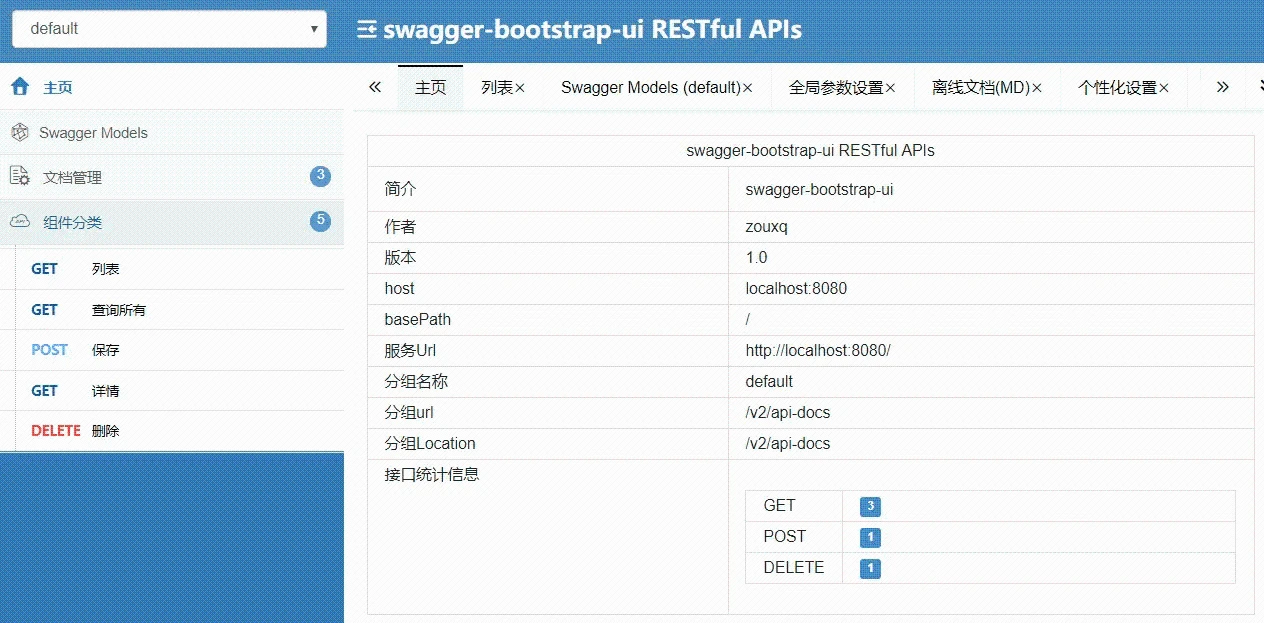This screenshot has height=623, width=1264.
Task: Click the POST count badge 1
Action: click(x=870, y=538)
